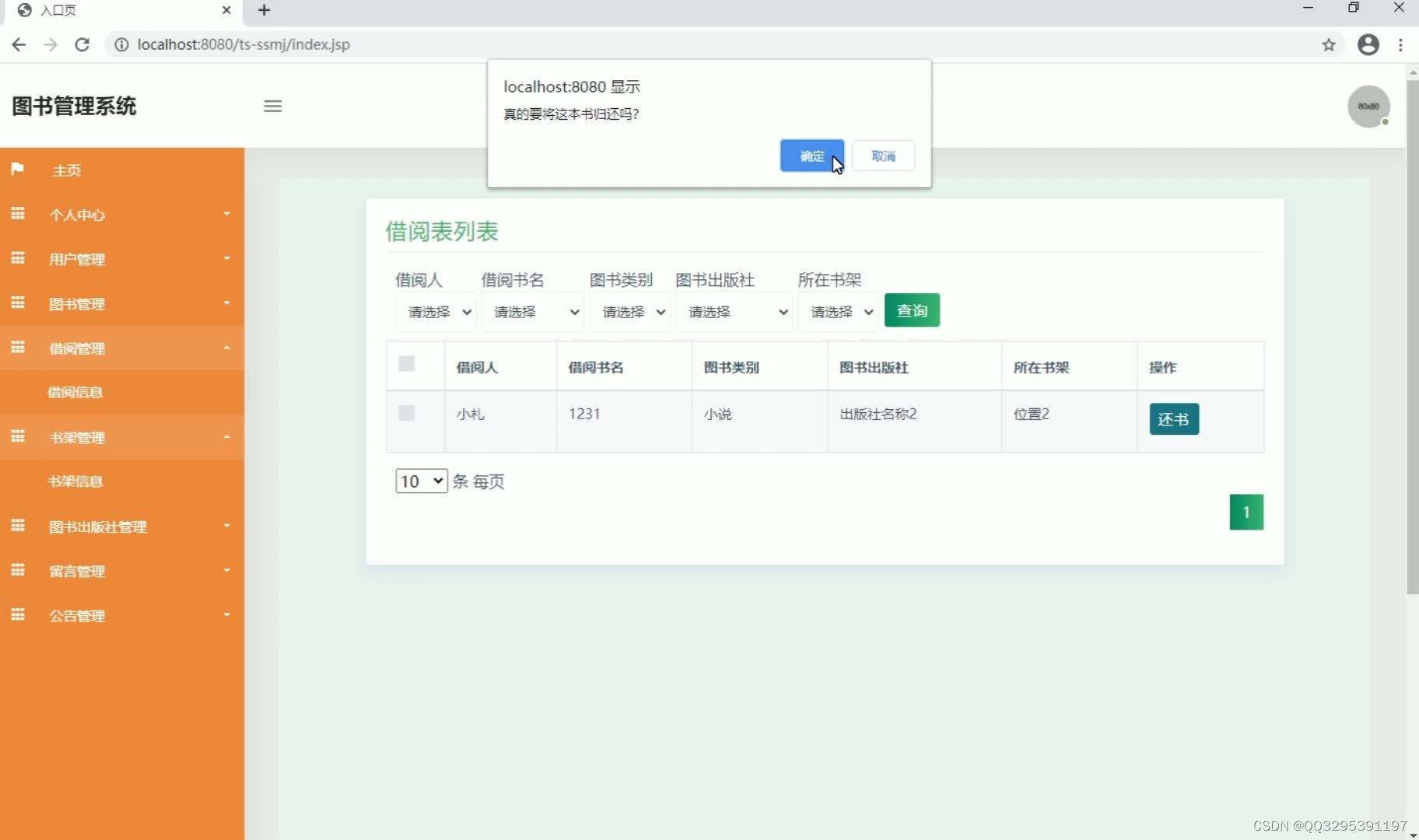Toggle the select-all checkbox in table header

406,363
